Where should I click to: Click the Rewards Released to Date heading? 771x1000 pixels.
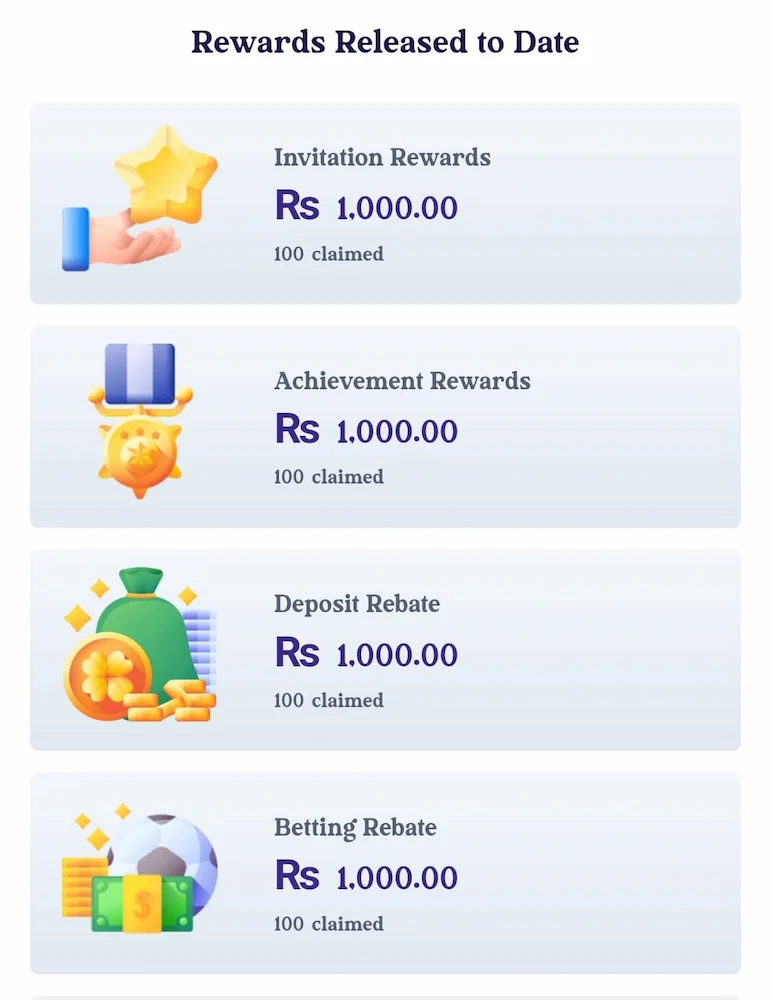(385, 42)
